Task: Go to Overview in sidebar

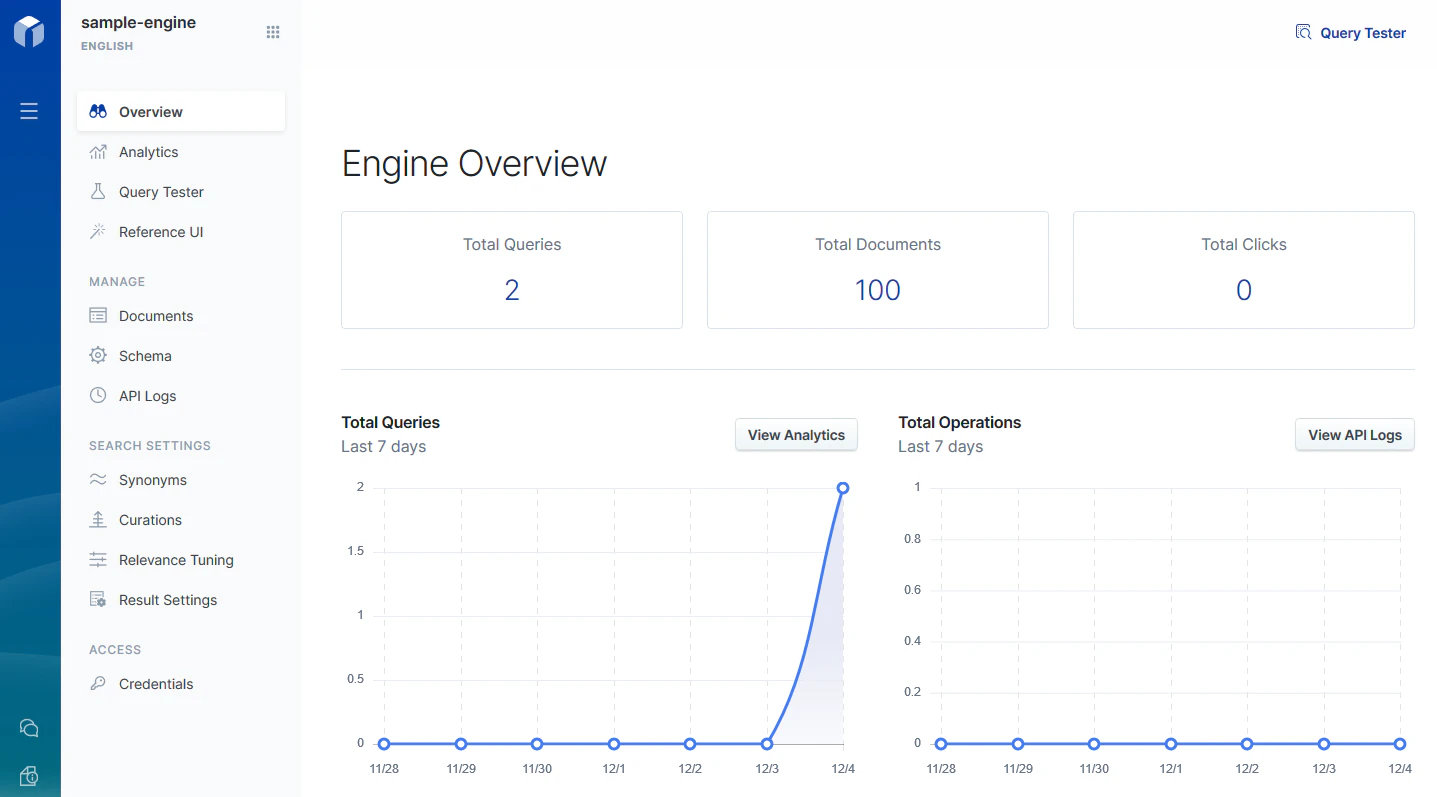Action: [x=181, y=112]
